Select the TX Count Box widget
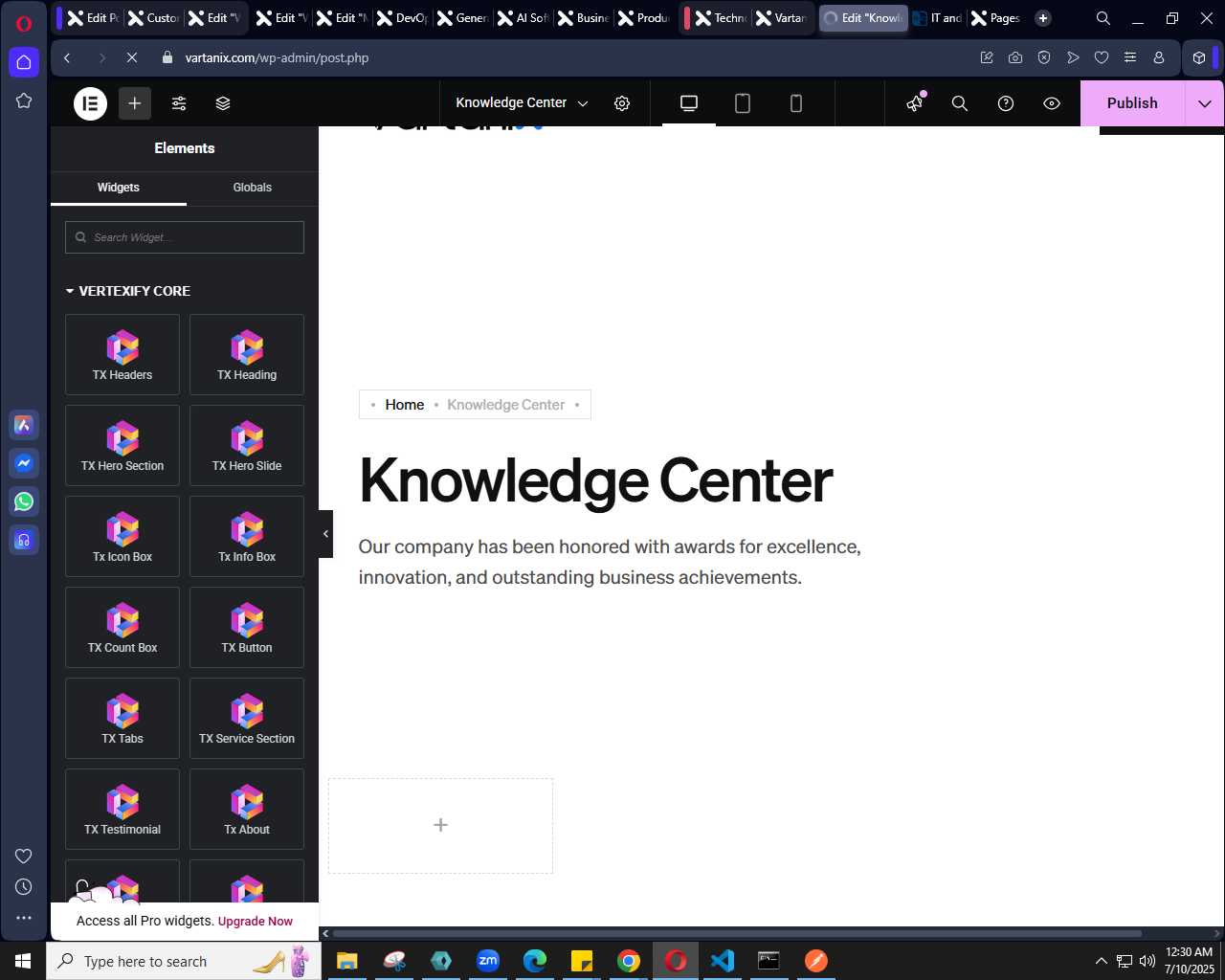The image size is (1225, 980). tap(122, 627)
